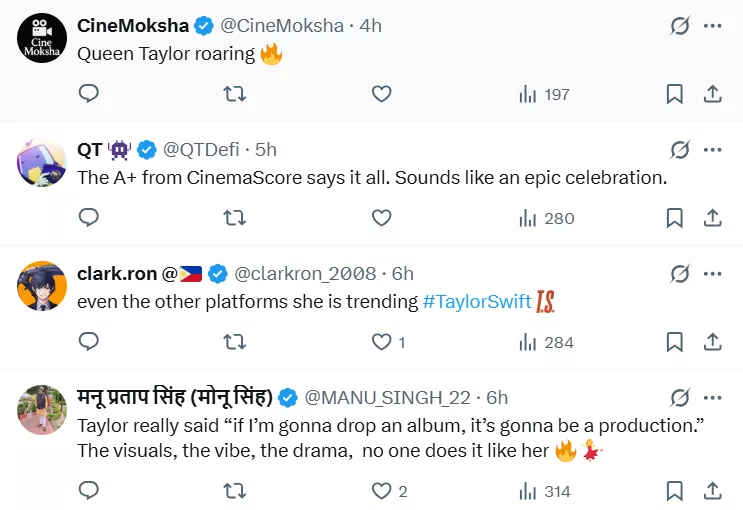Like clark.ron's trending tweet
The image size is (743, 510).
tap(381, 342)
